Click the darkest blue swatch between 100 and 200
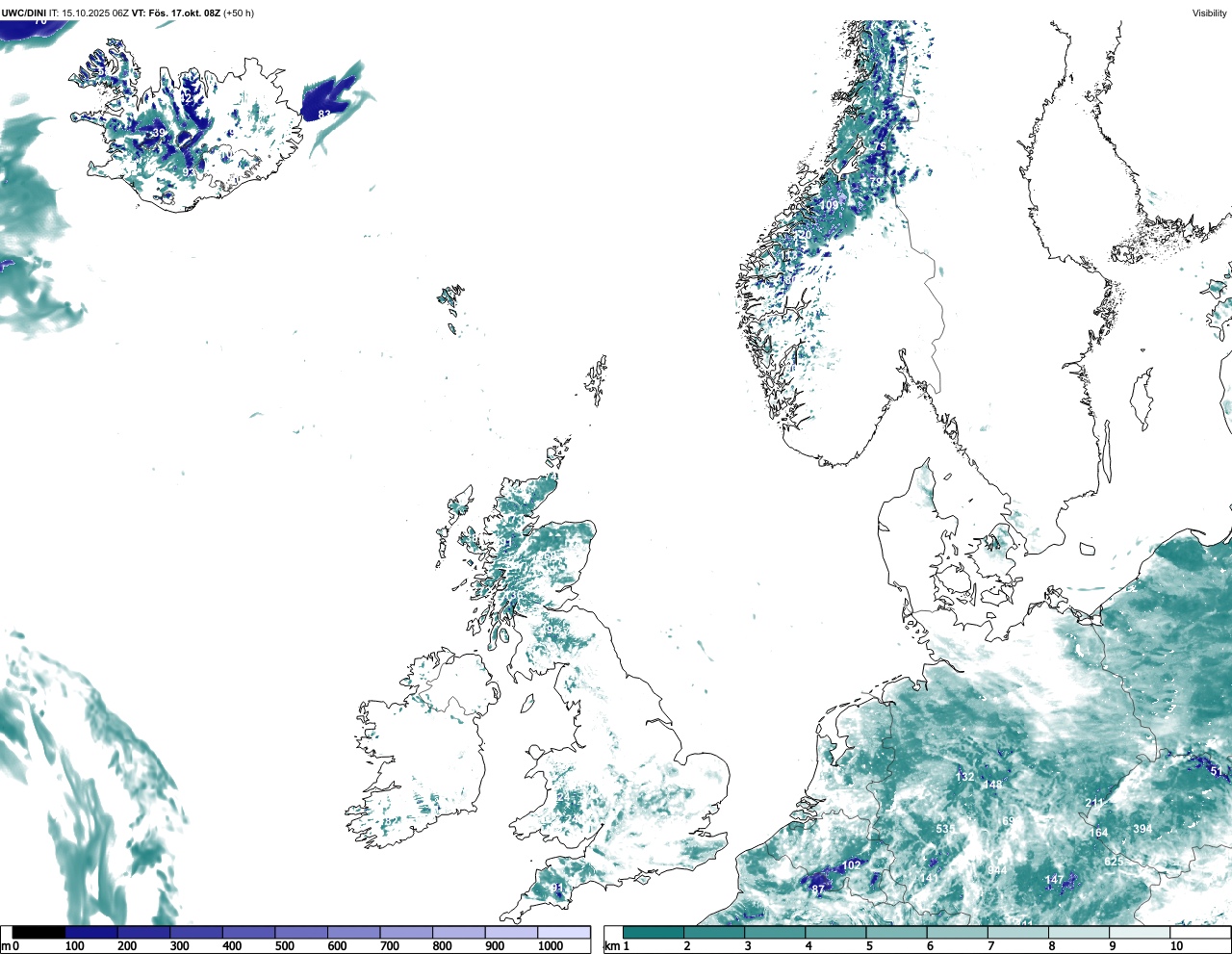This screenshot has height=954, width=1232. point(91,932)
